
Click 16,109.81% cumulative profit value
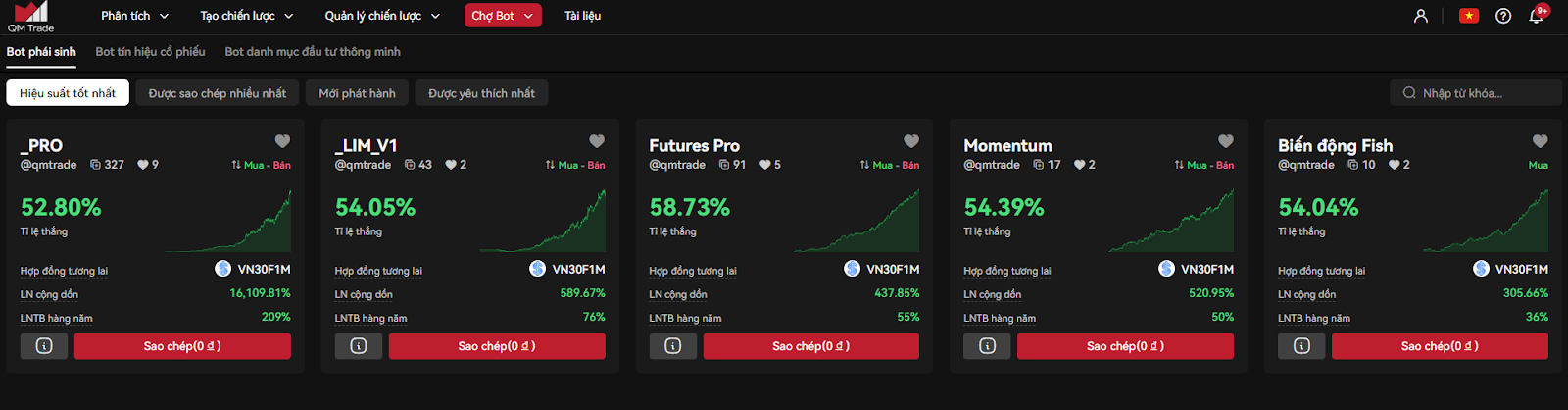pos(260,293)
